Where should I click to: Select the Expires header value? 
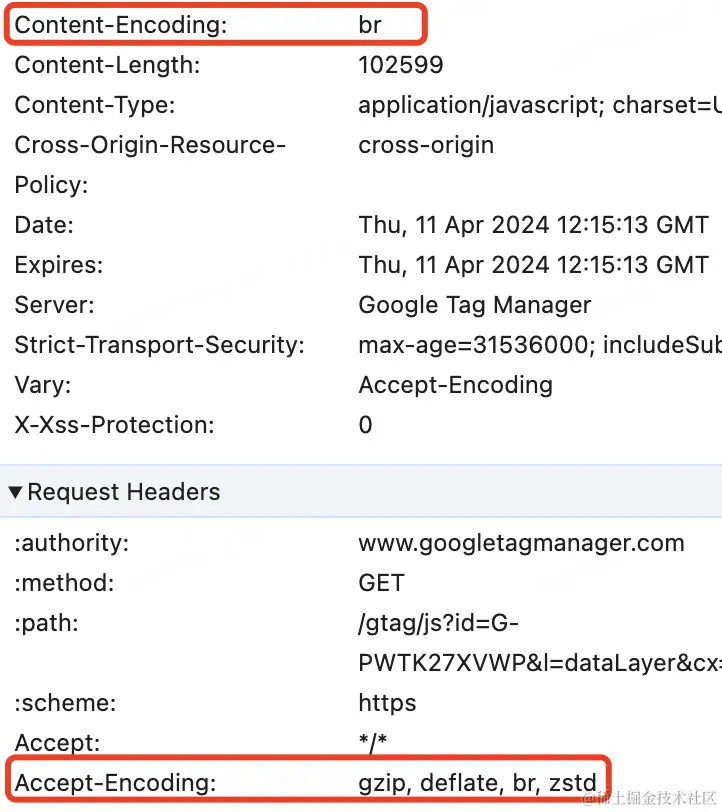point(533,265)
